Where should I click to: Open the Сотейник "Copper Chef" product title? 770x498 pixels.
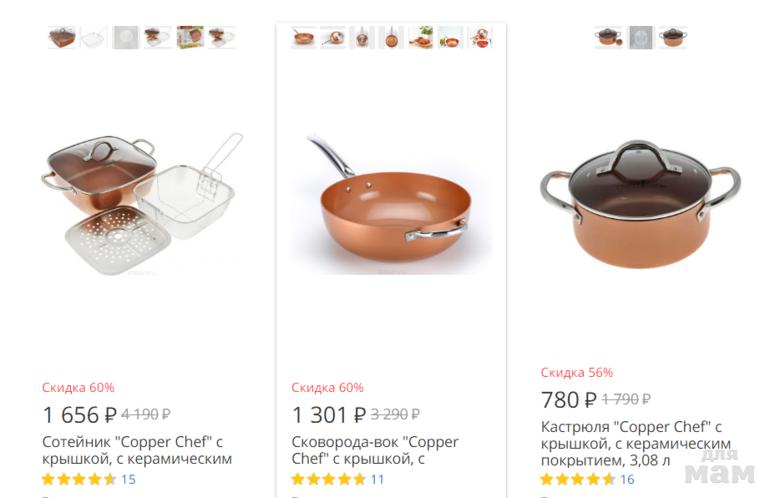pyautogui.click(x=137, y=450)
